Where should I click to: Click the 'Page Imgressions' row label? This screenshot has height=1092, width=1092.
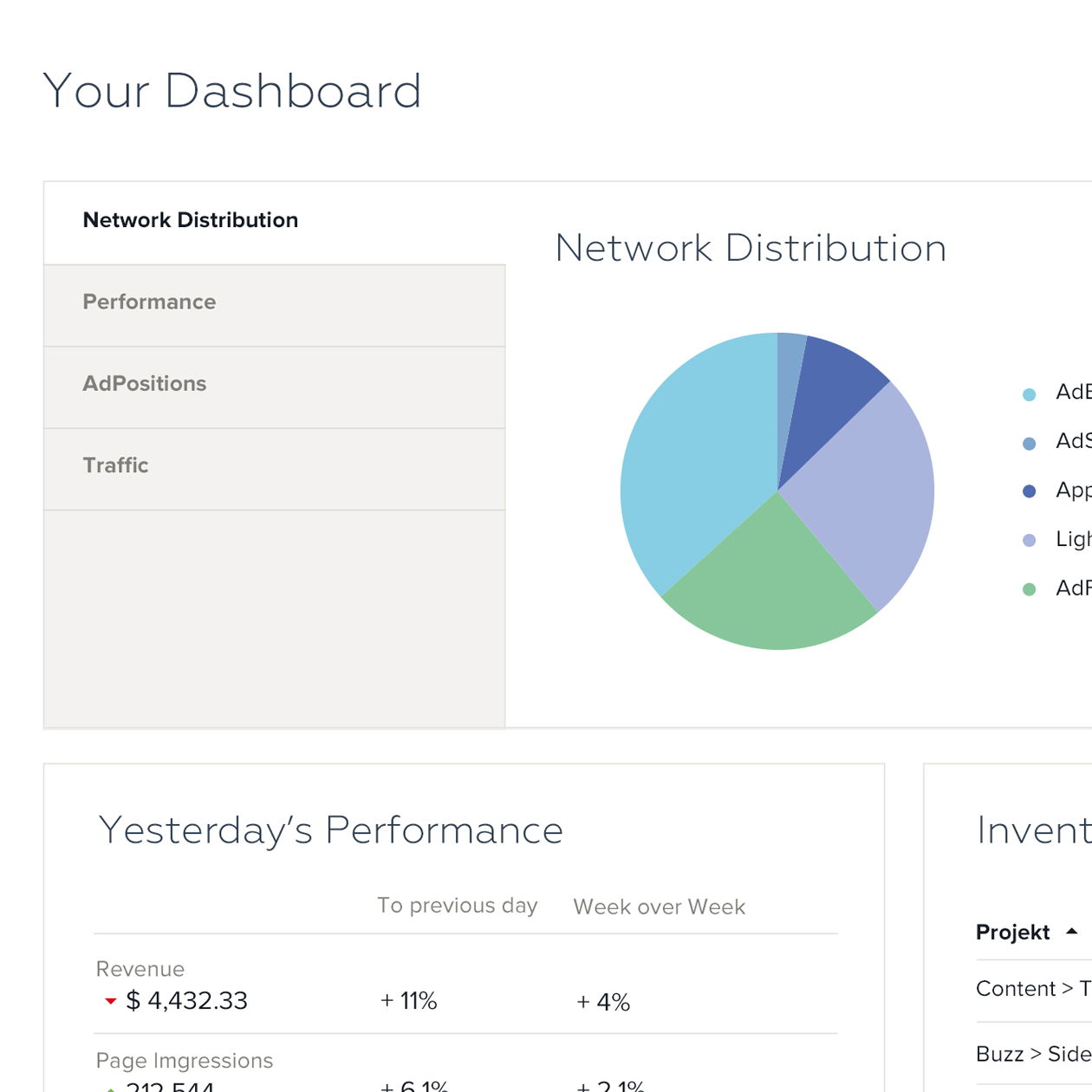point(184,1061)
